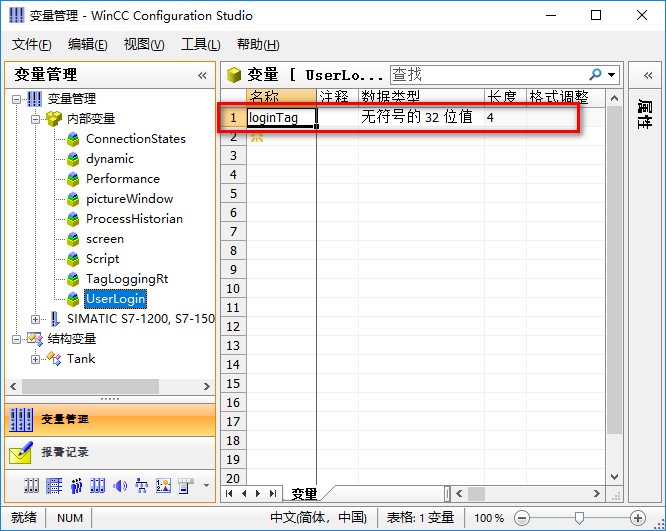This screenshot has height=531, width=666.
Task: Open the 编辑(E) menu
Action: point(87,44)
